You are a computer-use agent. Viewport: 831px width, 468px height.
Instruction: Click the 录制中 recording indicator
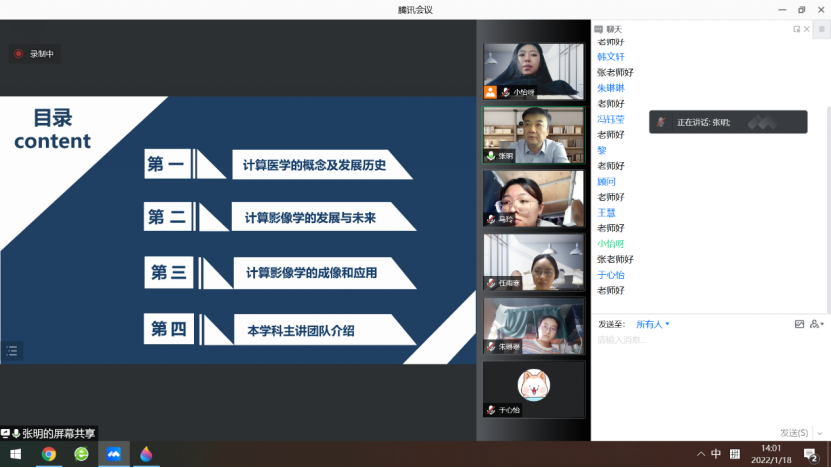pos(35,54)
